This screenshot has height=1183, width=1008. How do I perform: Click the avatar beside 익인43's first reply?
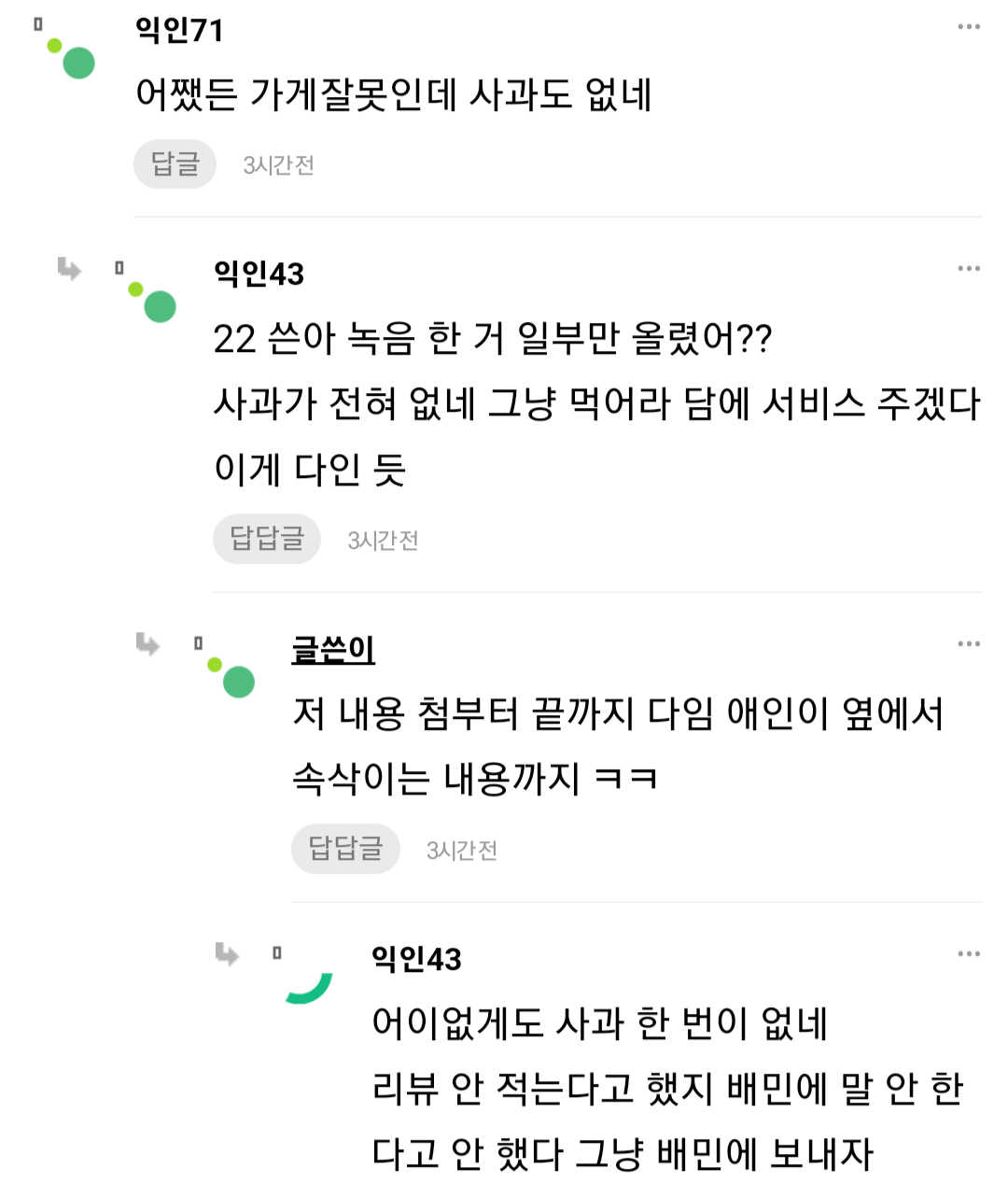(x=159, y=305)
